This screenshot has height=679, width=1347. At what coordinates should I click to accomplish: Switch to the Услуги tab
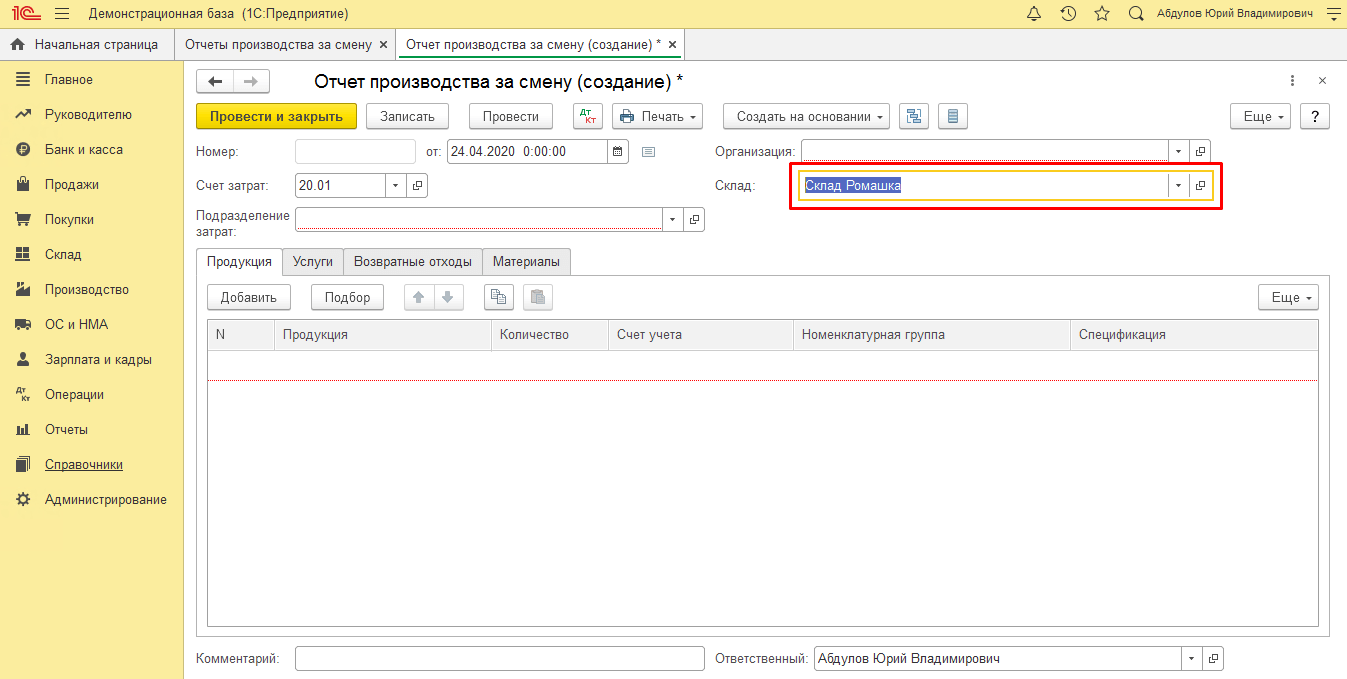313,261
